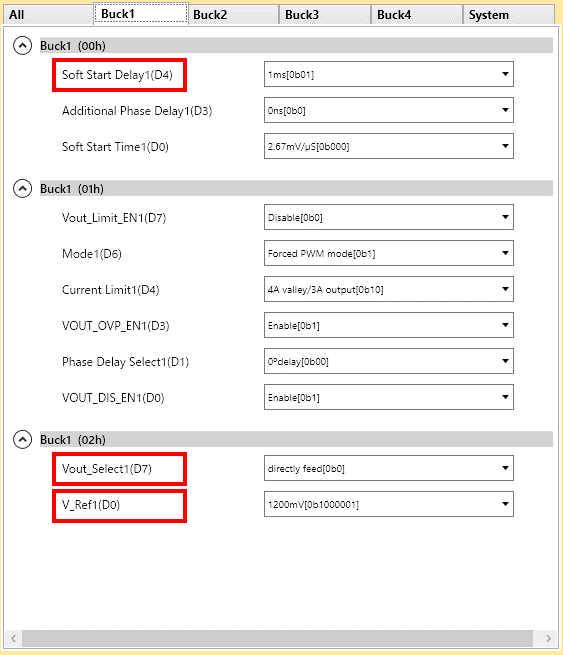
Task: Click the horizontal scrollbar right arrow
Action: coord(548,638)
